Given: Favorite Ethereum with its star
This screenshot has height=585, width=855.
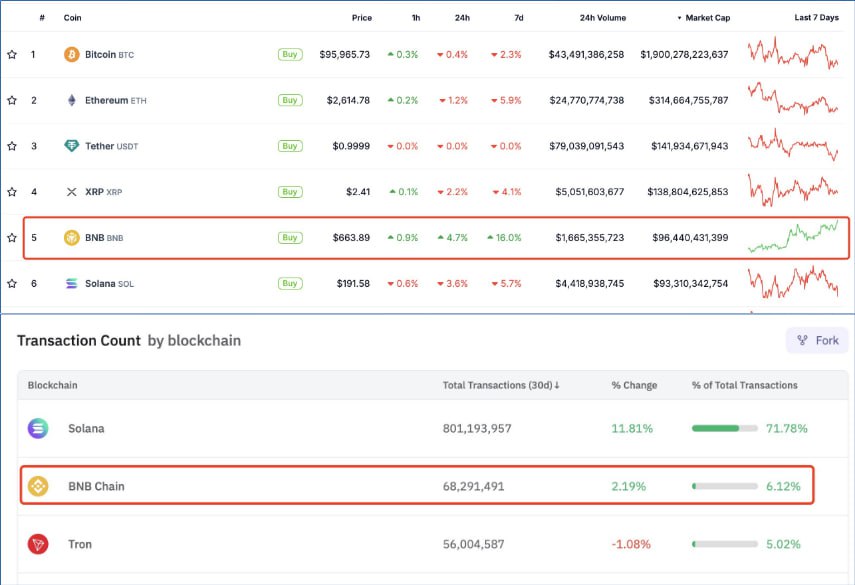Looking at the screenshot, I should point(12,100).
